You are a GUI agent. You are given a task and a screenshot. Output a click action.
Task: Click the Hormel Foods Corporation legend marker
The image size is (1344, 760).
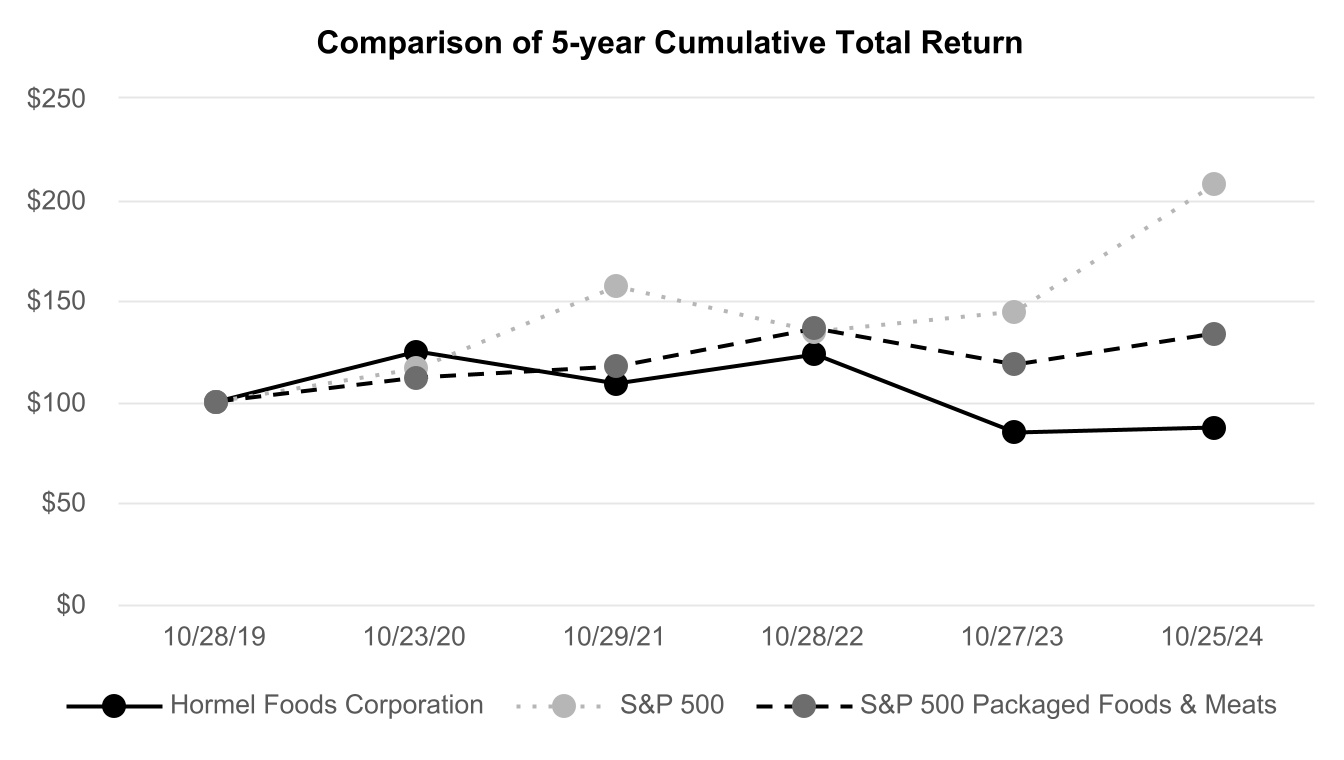[x=115, y=706]
